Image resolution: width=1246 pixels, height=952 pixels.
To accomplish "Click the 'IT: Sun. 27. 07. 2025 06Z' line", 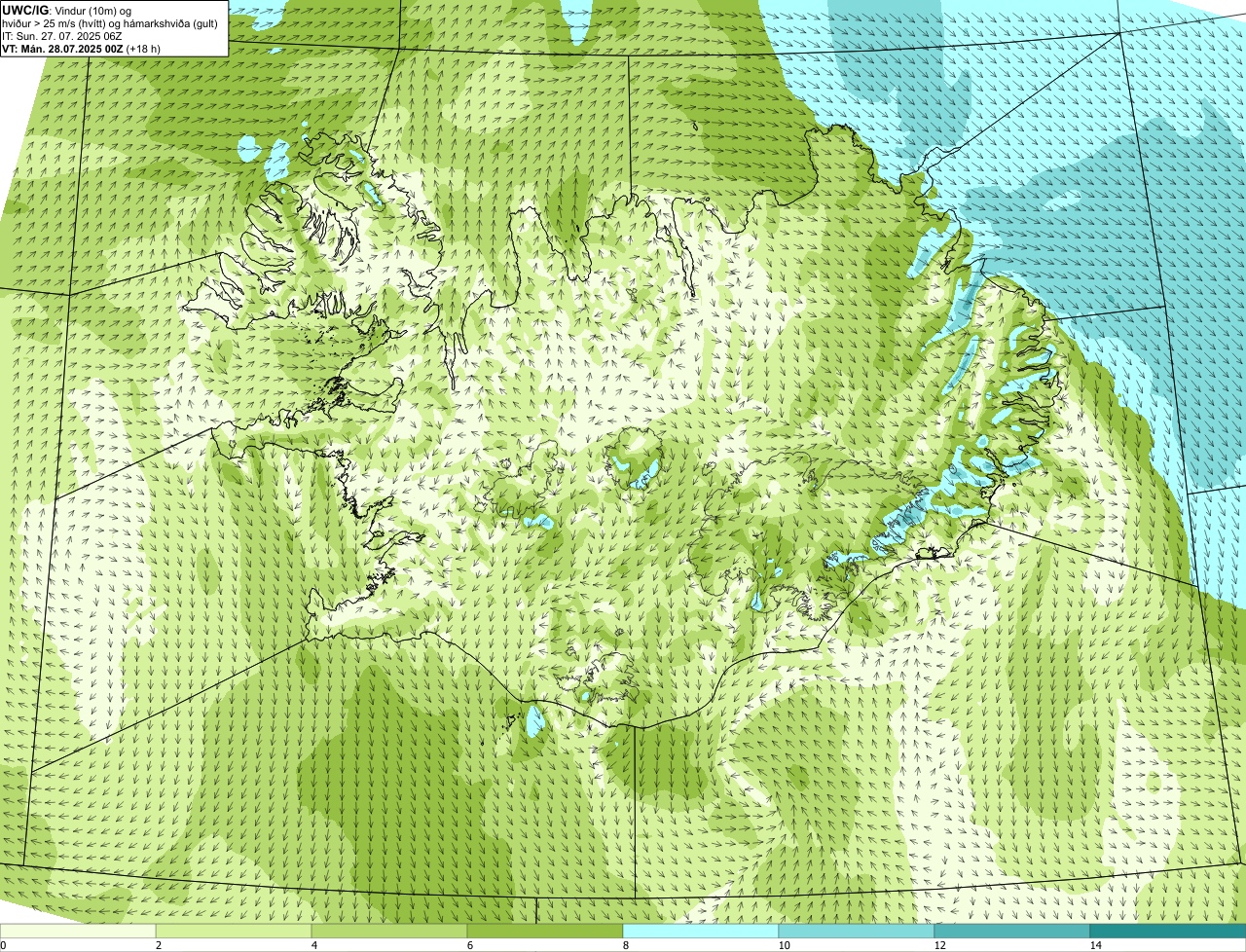I will 62,36.
